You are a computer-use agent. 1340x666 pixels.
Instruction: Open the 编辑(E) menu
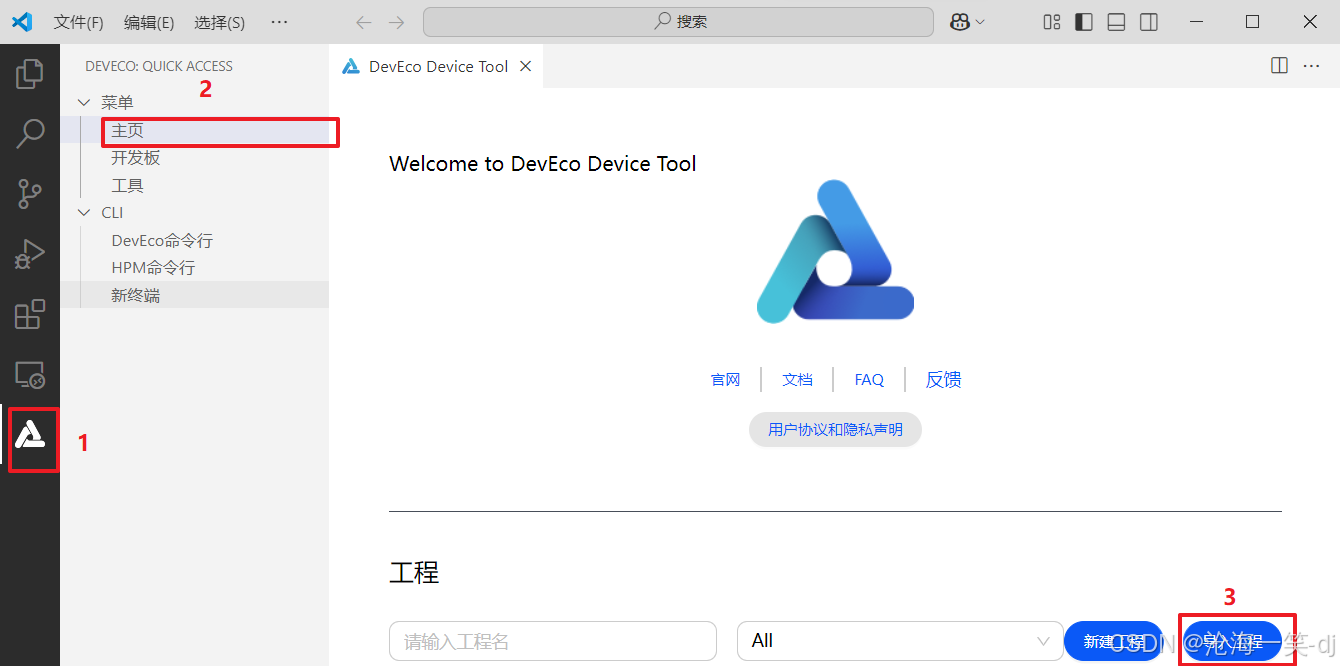(x=149, y=22)
